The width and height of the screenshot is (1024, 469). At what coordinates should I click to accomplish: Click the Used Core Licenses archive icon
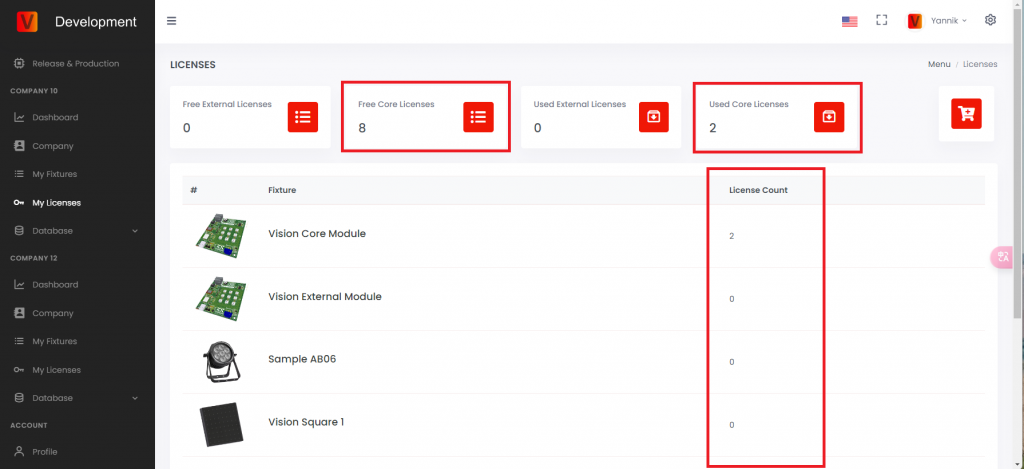pos(829,117)
